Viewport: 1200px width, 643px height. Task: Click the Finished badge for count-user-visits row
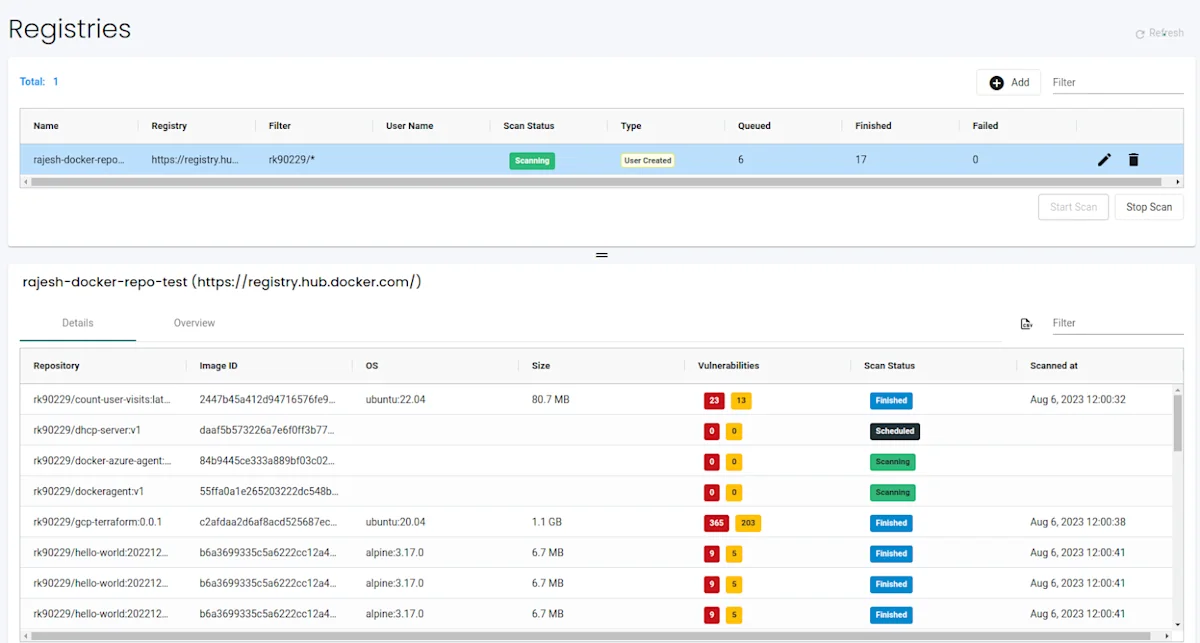[891, 400]
